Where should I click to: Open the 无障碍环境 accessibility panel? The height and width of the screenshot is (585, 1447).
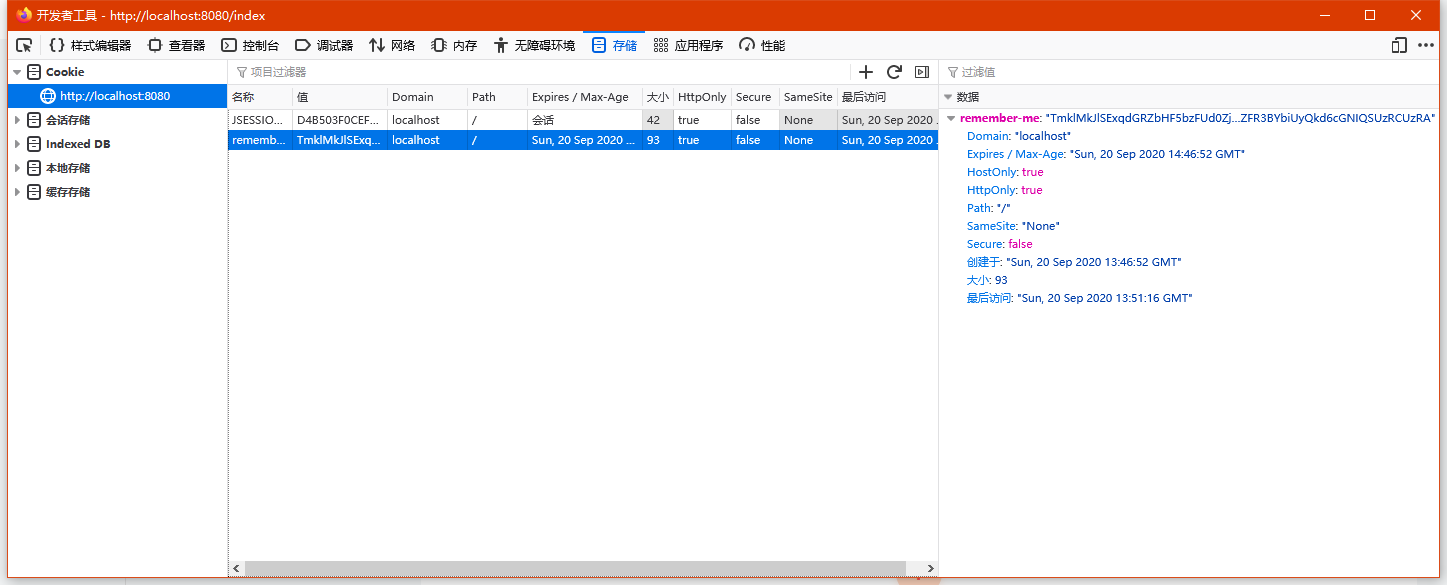pyautogui.click(x=535, y=45)
